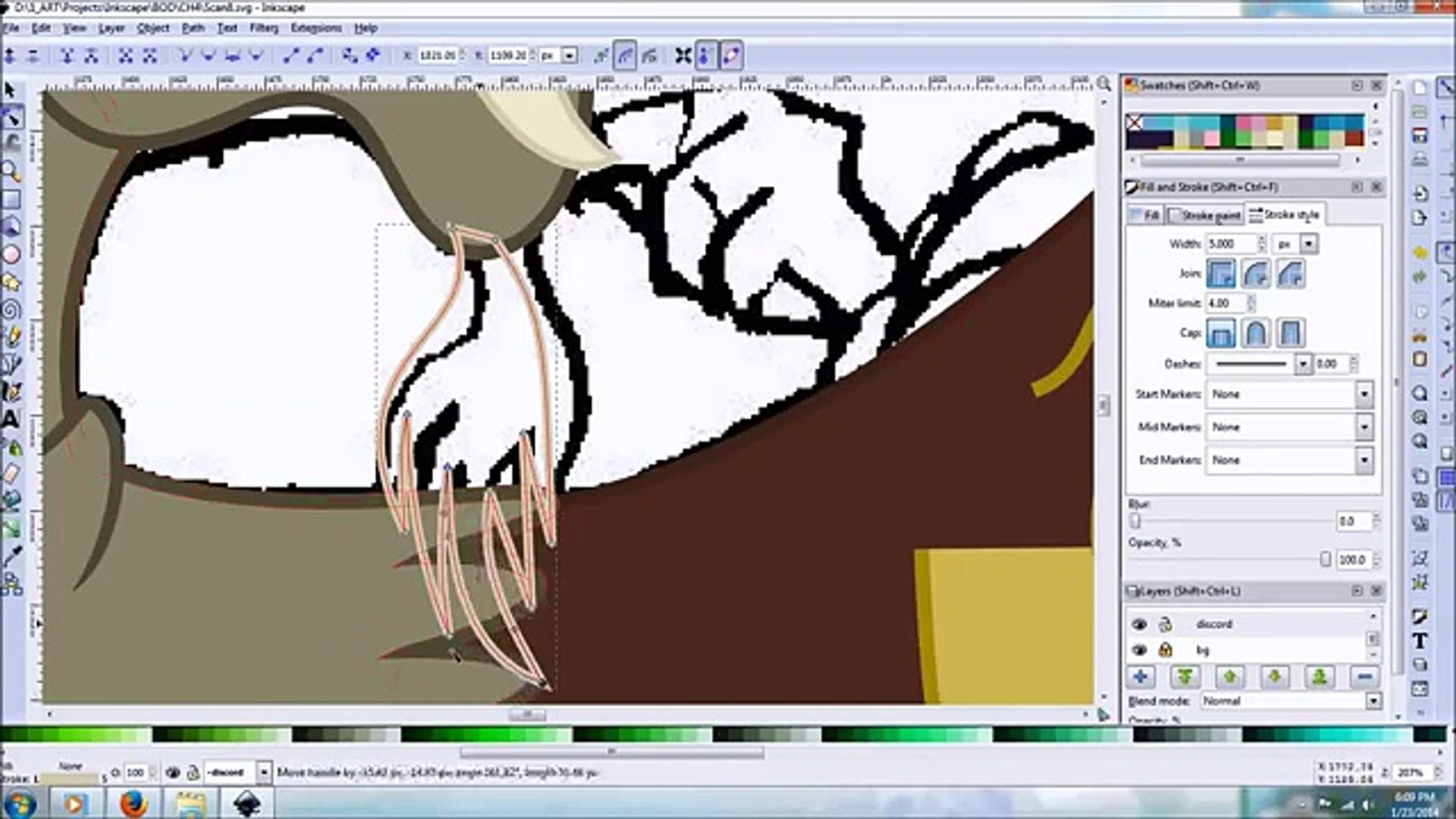Select the Text tool in the toolbox
The width and height of the screenshot is (1456, 819).
pyautogui.click(x=11, y=419)
